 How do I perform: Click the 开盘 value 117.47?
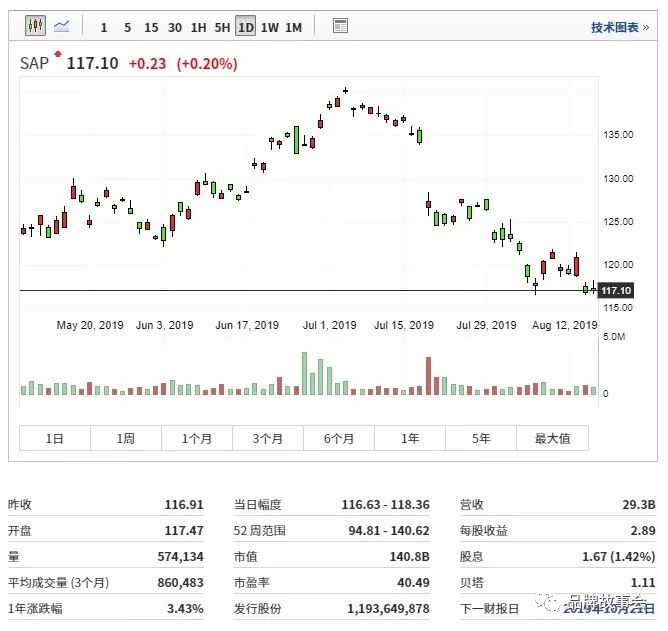point(184,530)
